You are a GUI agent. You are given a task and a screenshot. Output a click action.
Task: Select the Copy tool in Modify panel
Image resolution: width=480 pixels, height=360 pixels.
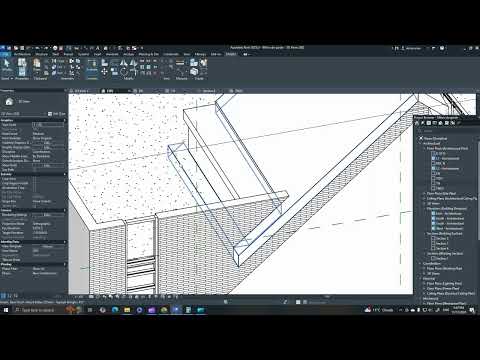tap(114, 72)
